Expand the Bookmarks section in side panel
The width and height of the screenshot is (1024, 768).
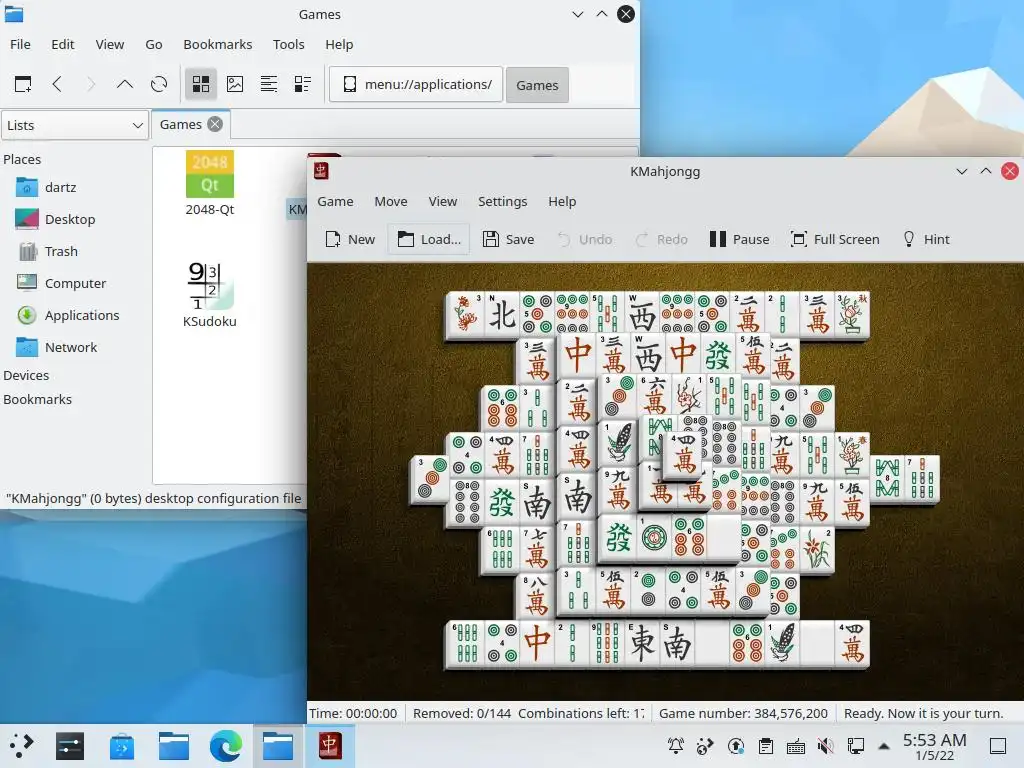coord(37,400)
